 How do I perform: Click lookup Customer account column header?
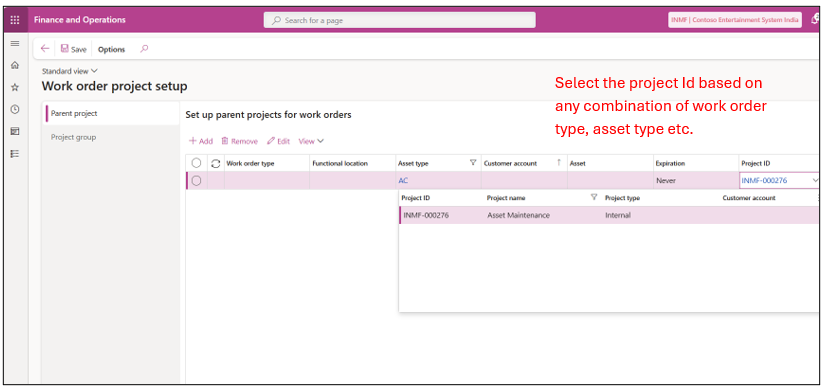749,198
